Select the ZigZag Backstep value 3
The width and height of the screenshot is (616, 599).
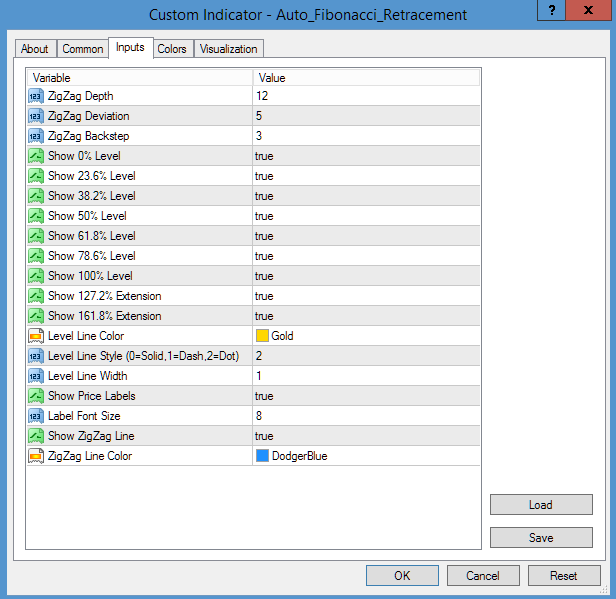click(x=259, y=136)
